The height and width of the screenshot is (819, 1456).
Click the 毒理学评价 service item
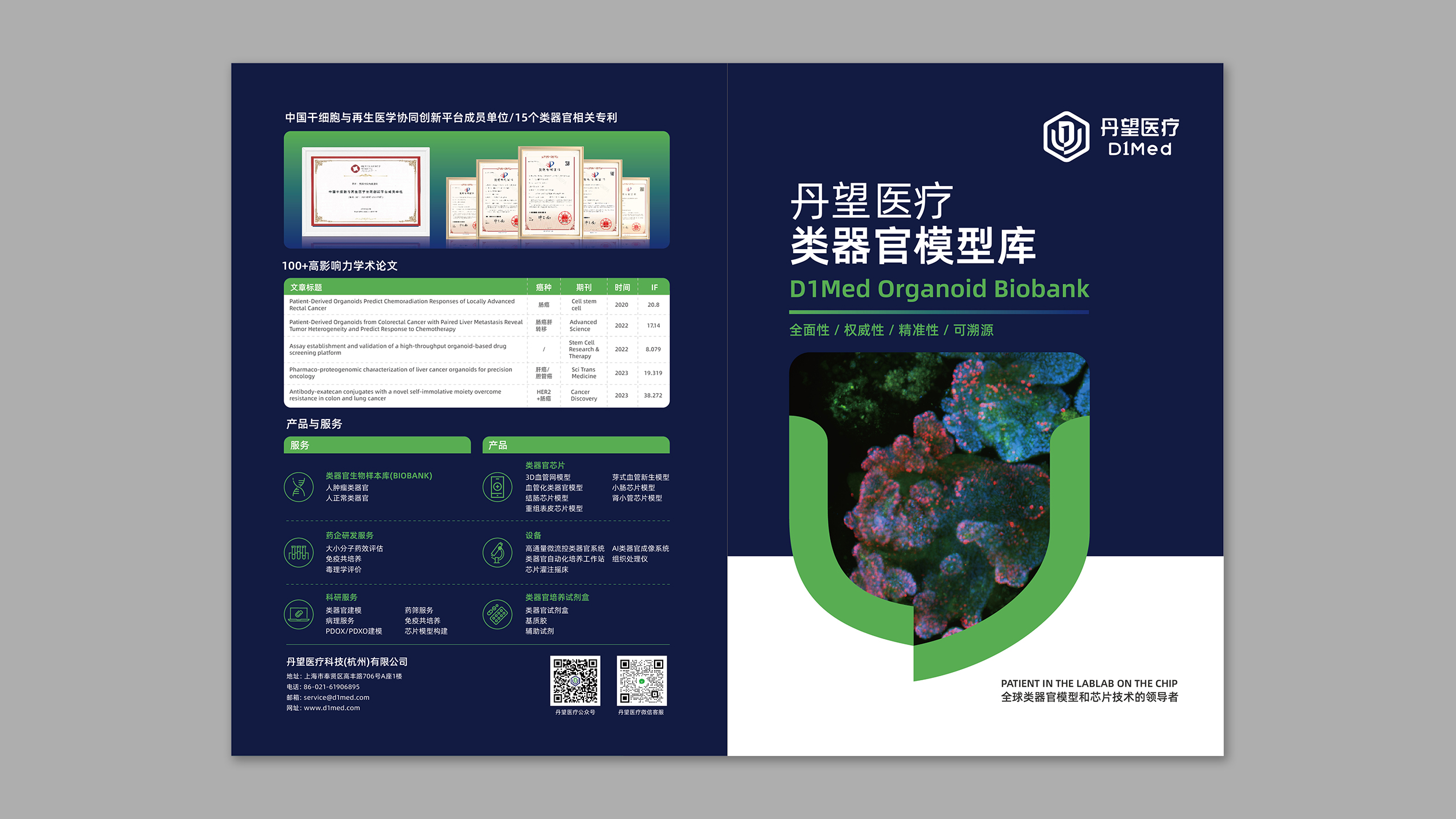343,569
